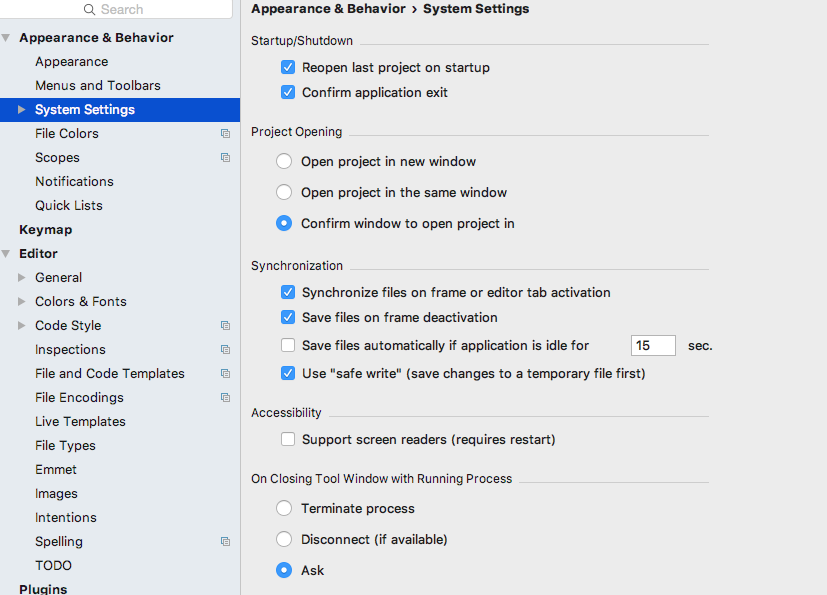Click project-level icon beside File Encodings
Screen dimensions: 827x595
pos(225,397)
